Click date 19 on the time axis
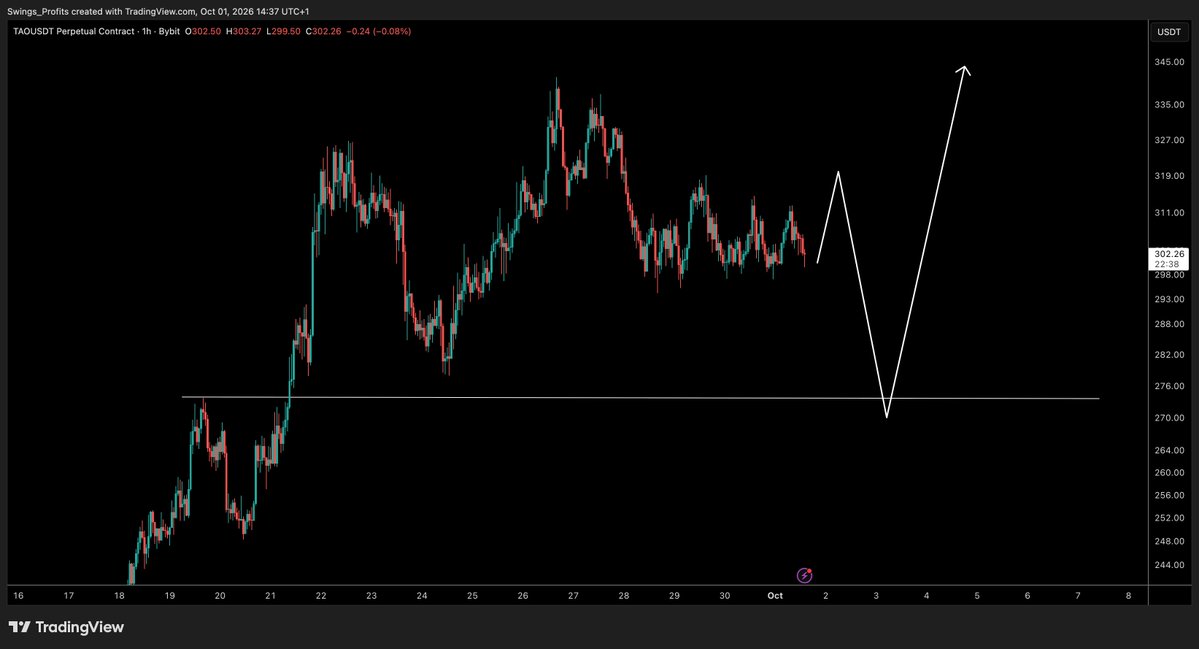 click(170, 595)
